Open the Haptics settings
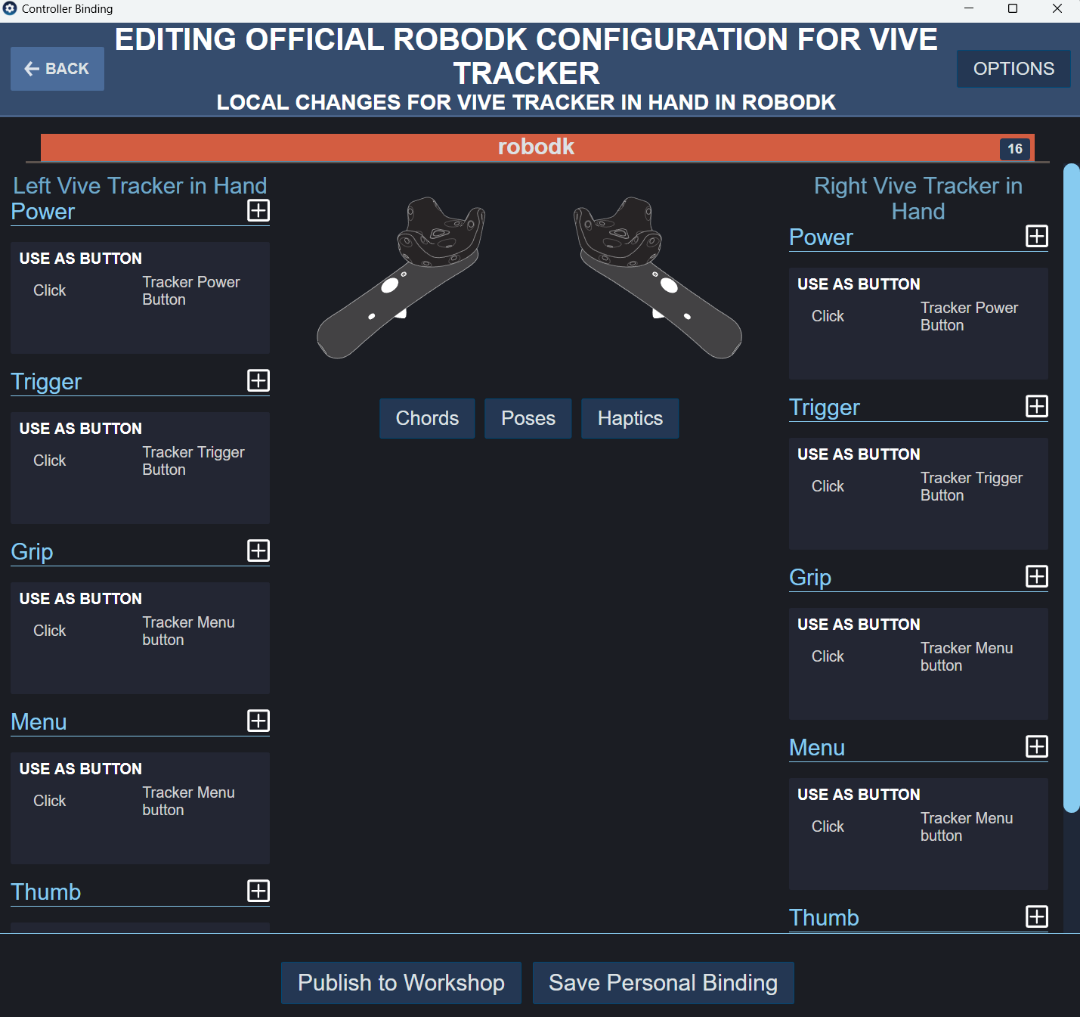1080x1017 pixels. [x=630, y=419]
